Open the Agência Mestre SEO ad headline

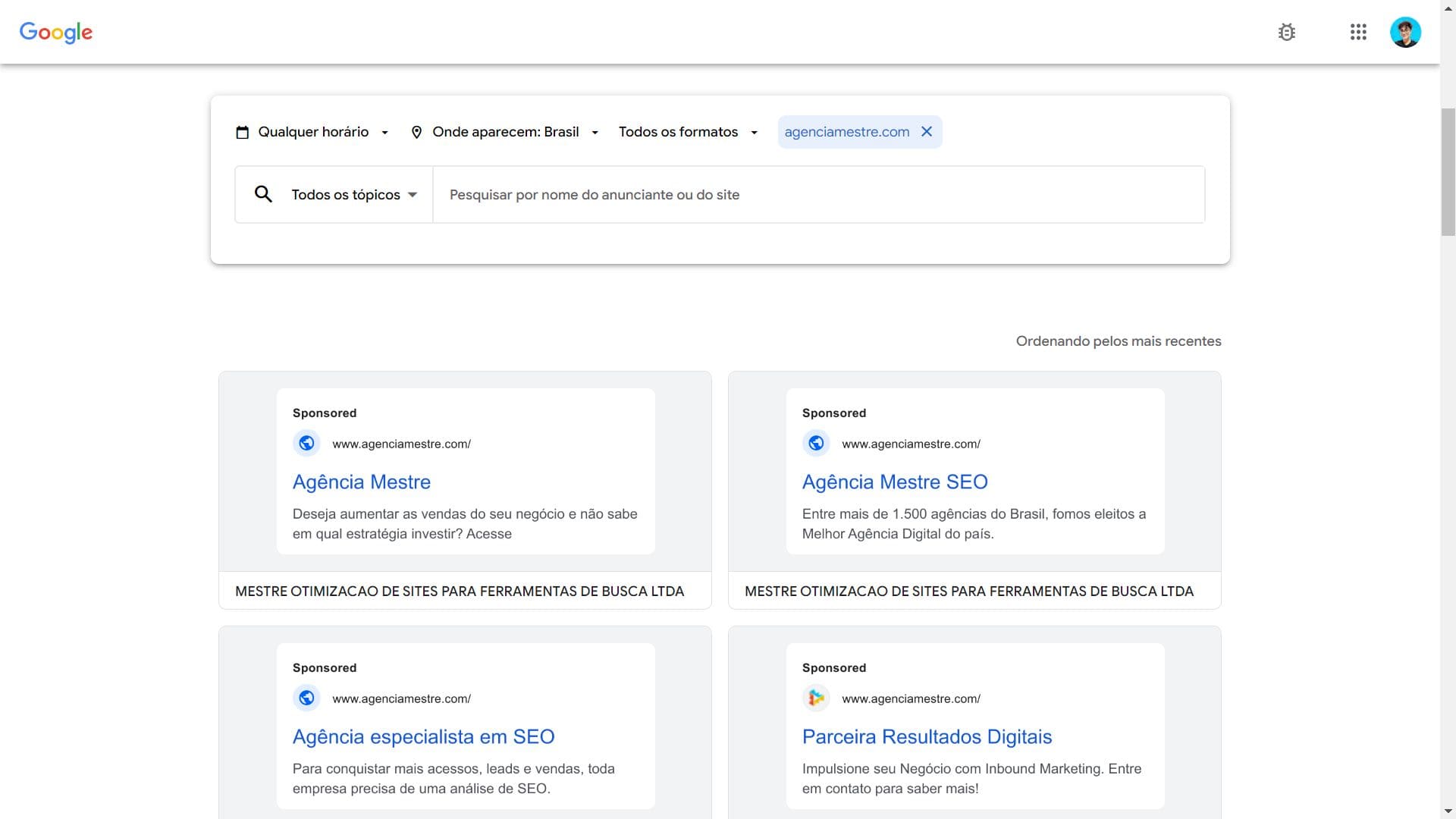click(x=895, y=482)
